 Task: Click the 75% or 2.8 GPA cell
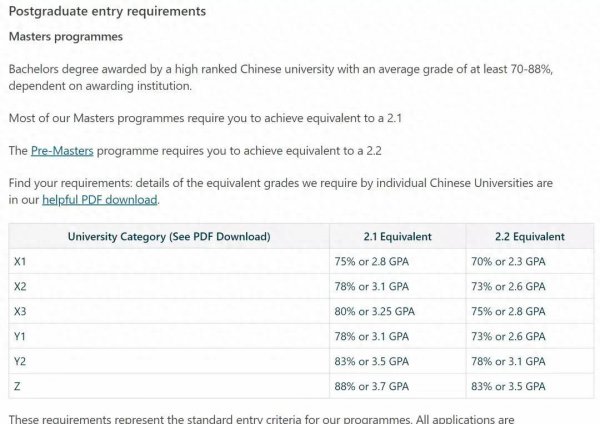[x=371, y=261]
